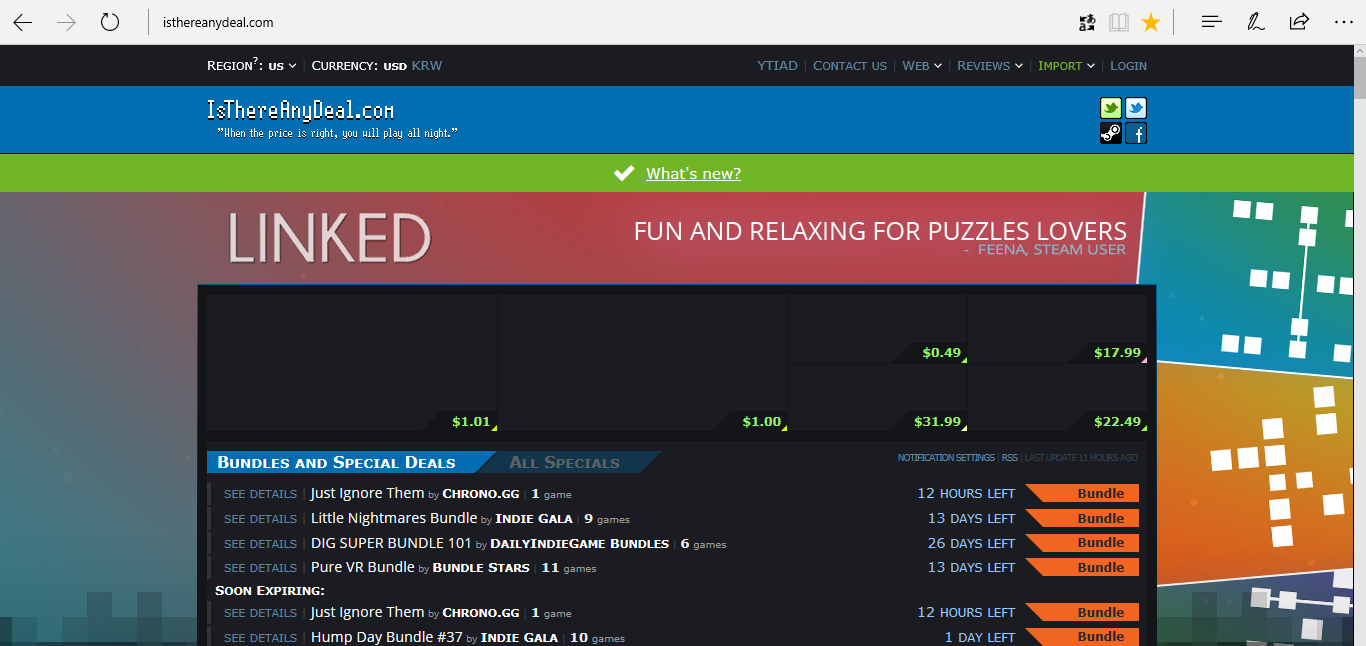Image resolution: width=1366 pixels, height=646 pixels.
Task: Click Bundle button for Little Nightmares Bundle
Action: click(1083, 518)
